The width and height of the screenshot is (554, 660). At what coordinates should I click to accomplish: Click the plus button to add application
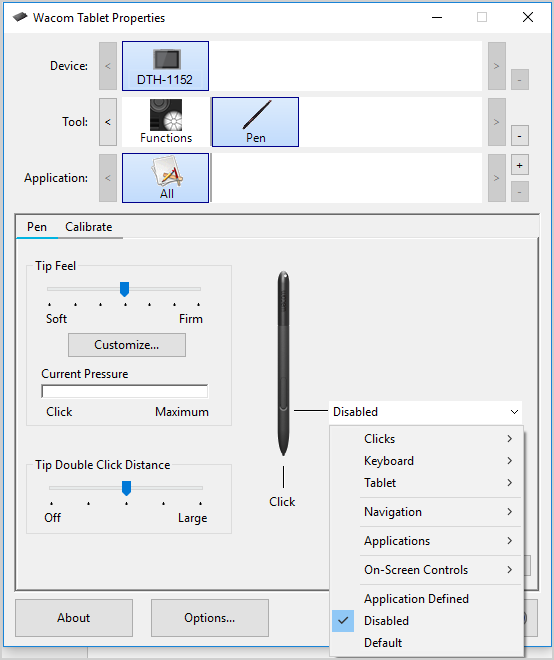[519, 165]
